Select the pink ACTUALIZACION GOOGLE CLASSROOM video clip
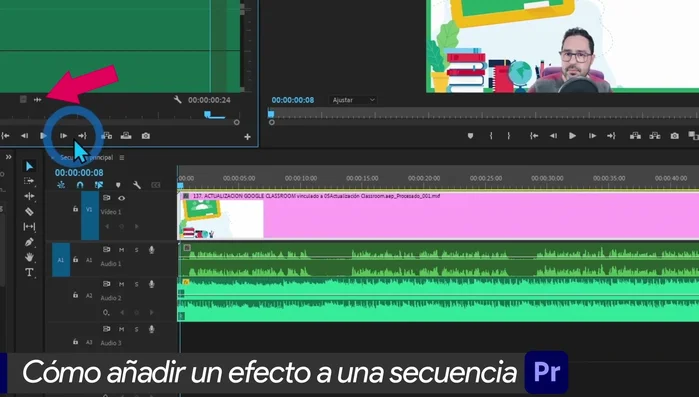 click(438, 216)
